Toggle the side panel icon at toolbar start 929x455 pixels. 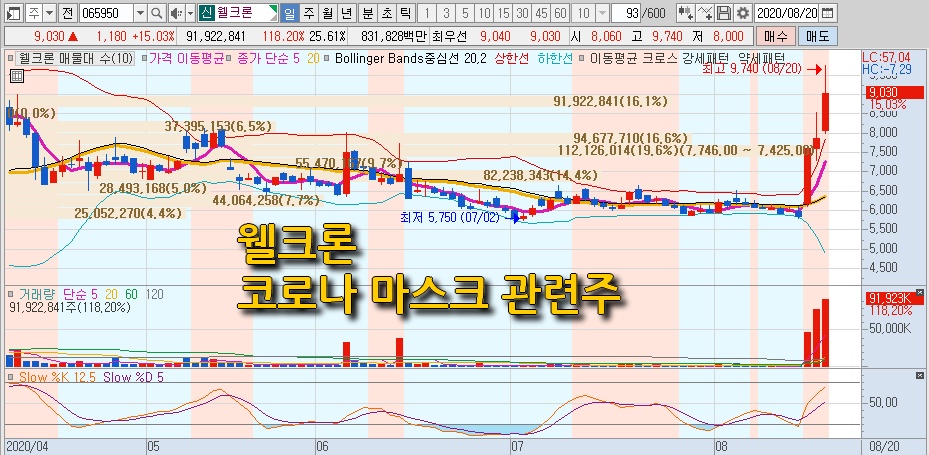coord(13,12)
